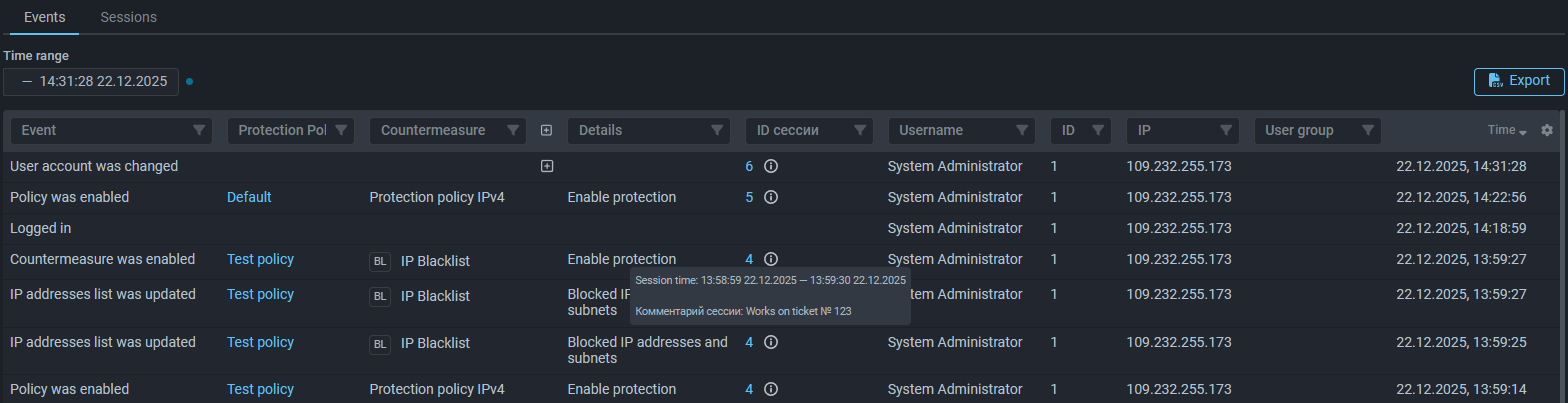Click the IP column filter icon
This screenshot has width=1568, height=403.
(1226, 130)
